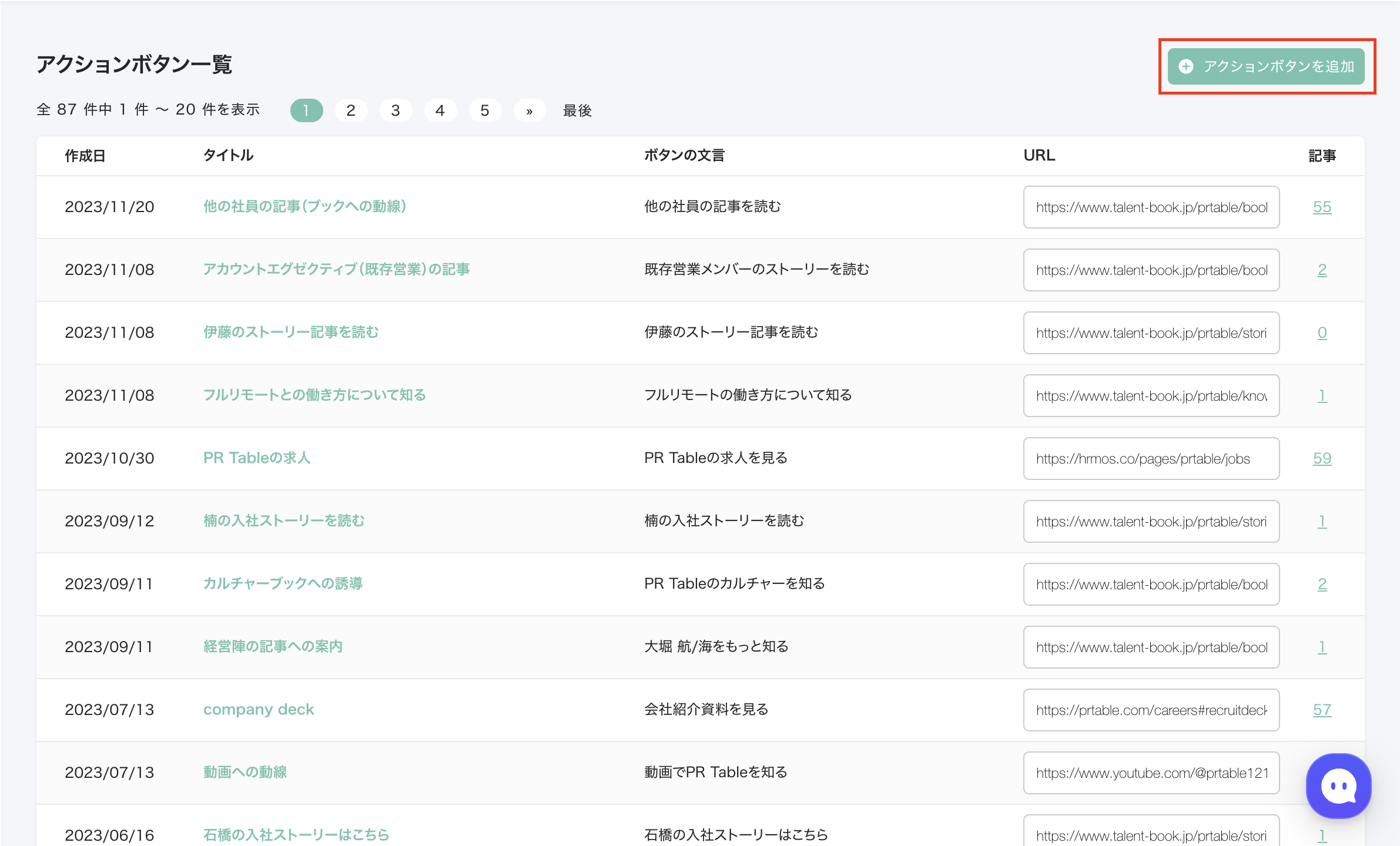
Task: Click the アクションボタンを追加 button
Action: point(1266,66)
